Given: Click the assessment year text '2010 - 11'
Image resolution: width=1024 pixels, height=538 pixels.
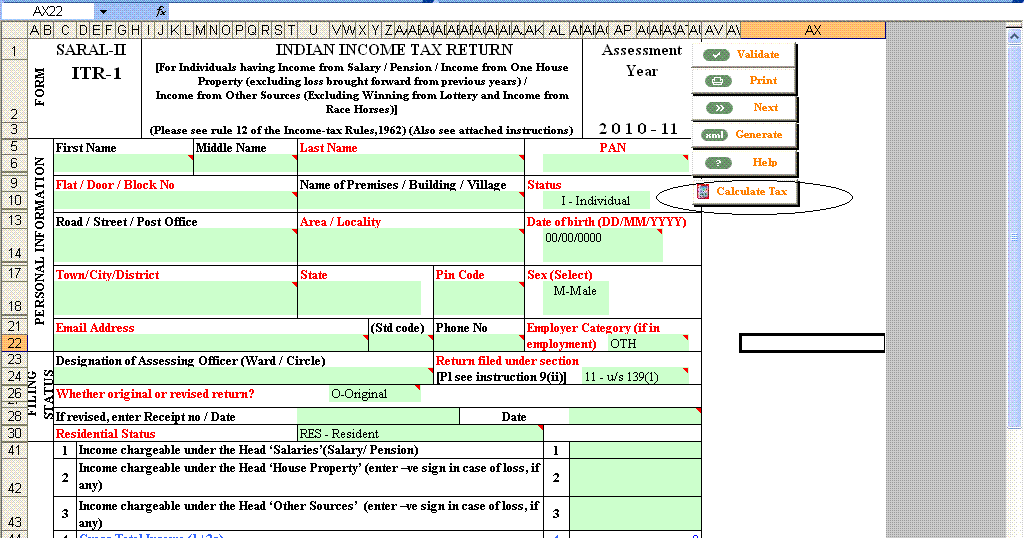Looking at the screenshot, I should click(x=639, y=129).
